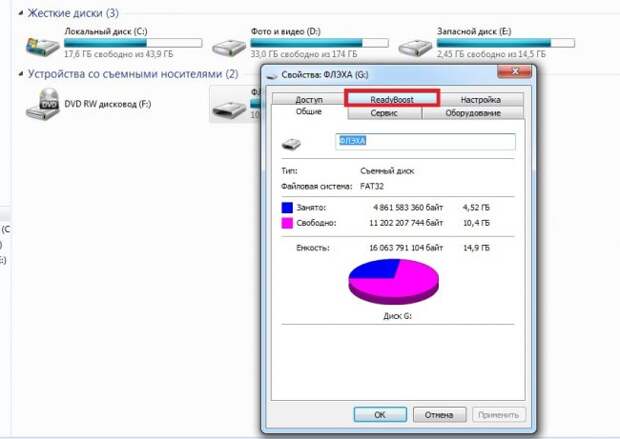Click the 2,45 ГБ свободно из 14,5 ГБ text
This screenshot has height=439, width=620.
pyautogui.click(x=491, y=54)
